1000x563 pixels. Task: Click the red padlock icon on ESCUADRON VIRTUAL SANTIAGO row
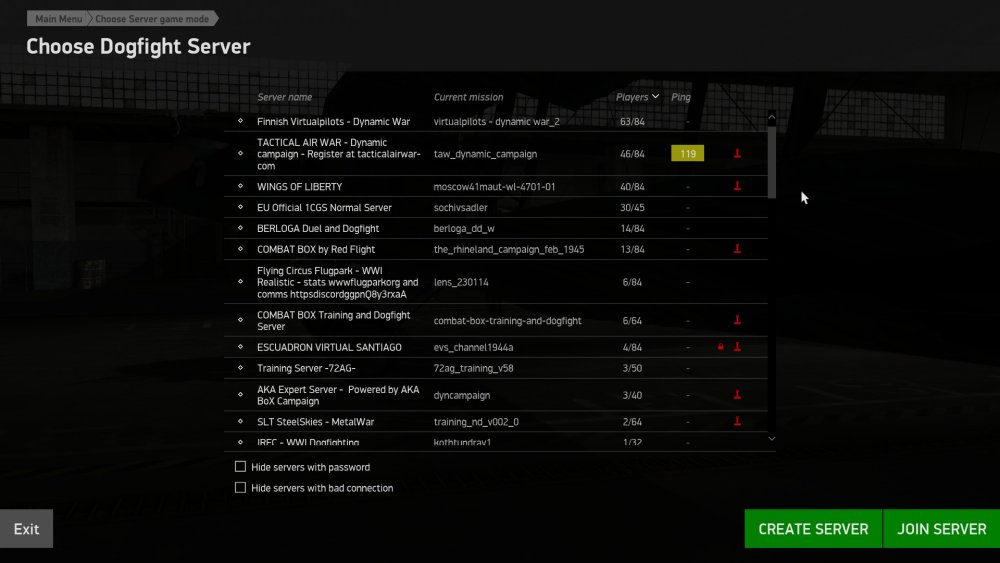(x=721, y=347)
